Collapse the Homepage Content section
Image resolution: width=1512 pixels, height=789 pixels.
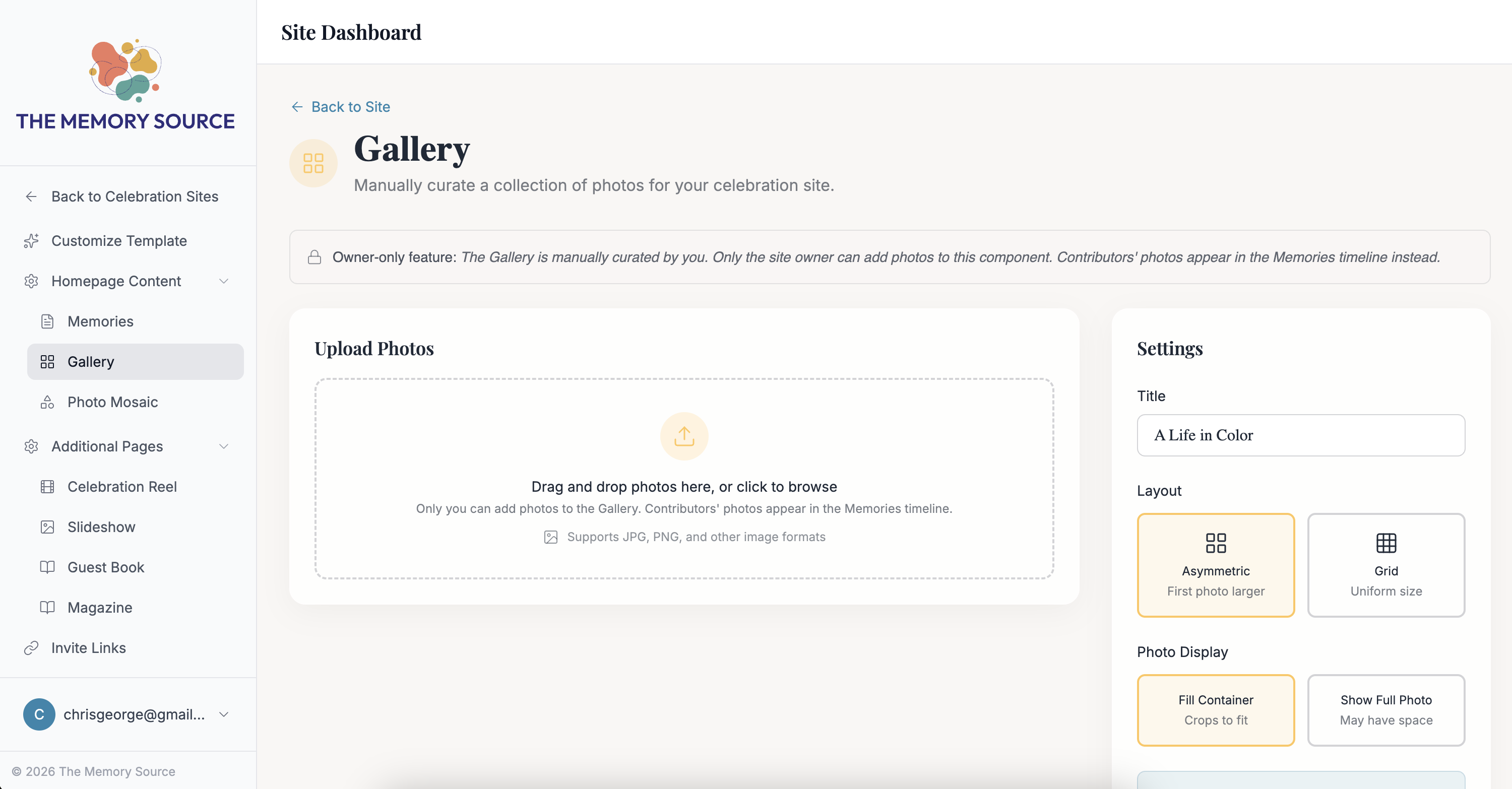[224, 281]
